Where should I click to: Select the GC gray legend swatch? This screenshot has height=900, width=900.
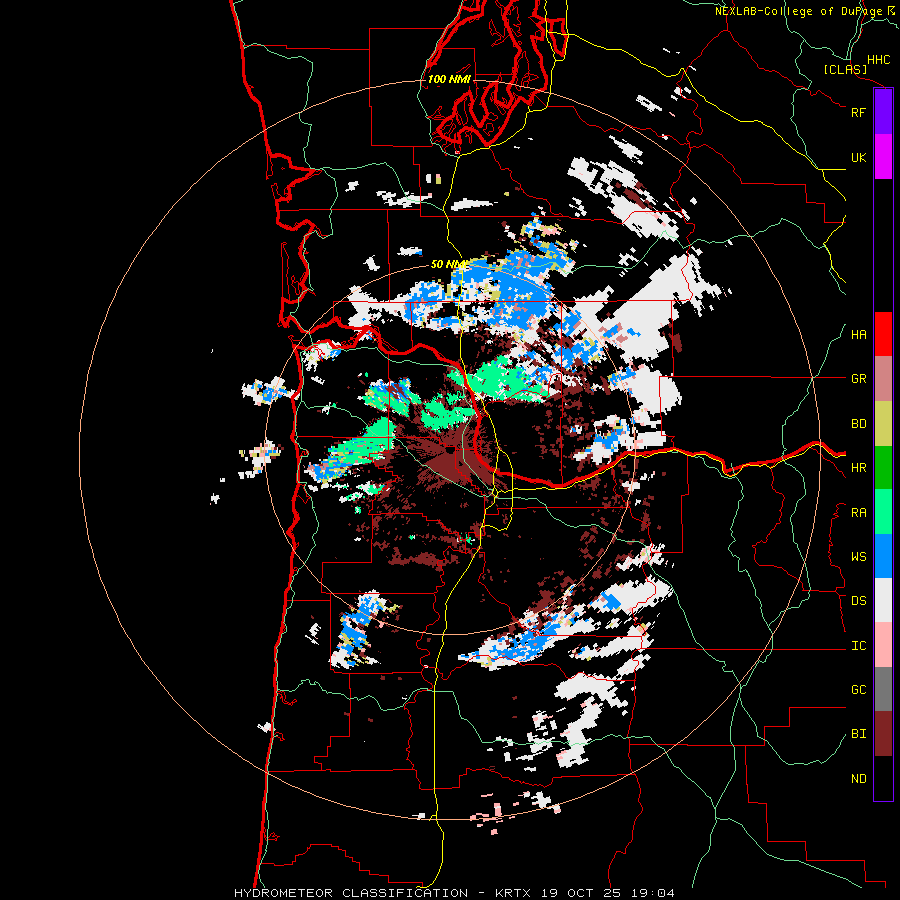(x=883, y=689)
